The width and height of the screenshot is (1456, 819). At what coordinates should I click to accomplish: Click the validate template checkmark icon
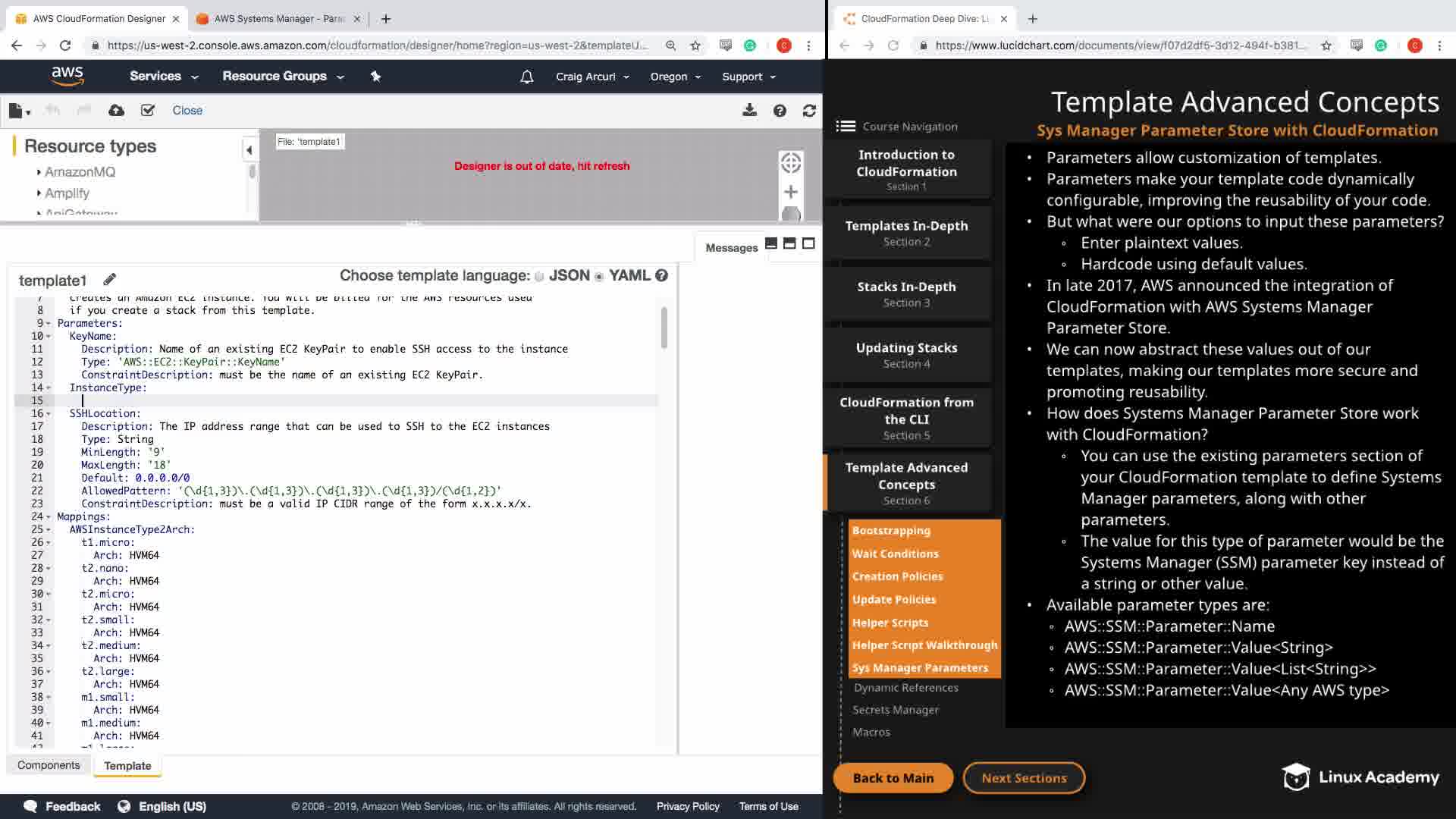(148, 111)
